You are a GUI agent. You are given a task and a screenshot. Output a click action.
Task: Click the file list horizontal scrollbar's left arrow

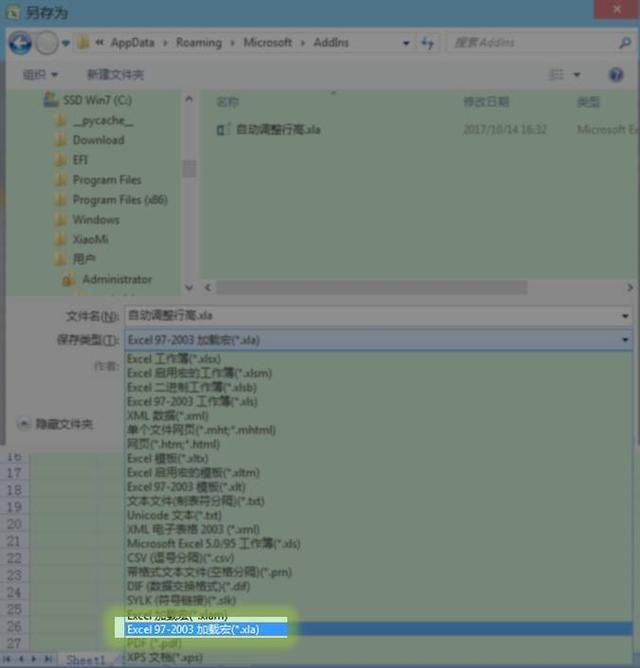pos(208,288)
